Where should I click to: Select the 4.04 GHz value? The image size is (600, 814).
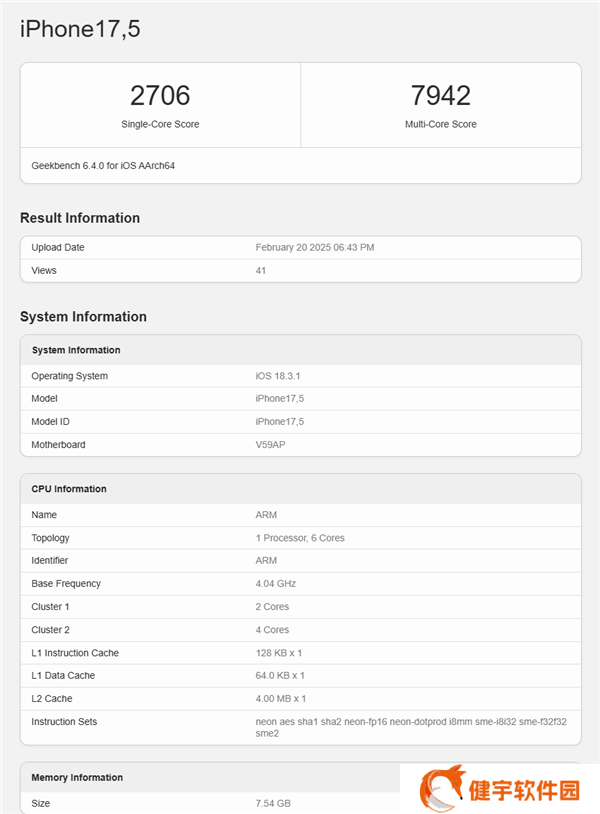pos(276,584)
